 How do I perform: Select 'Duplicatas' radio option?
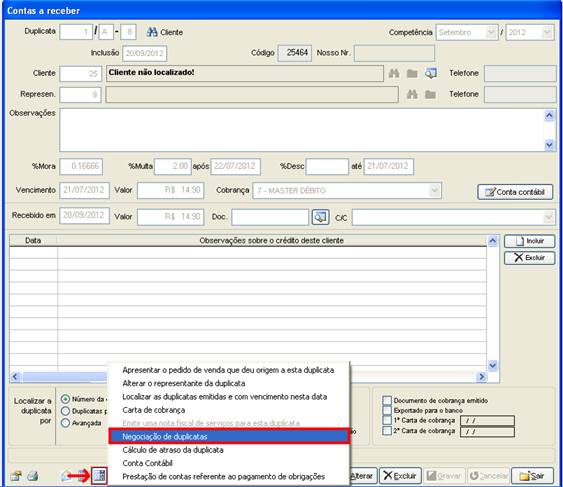(x=65, y=411)
